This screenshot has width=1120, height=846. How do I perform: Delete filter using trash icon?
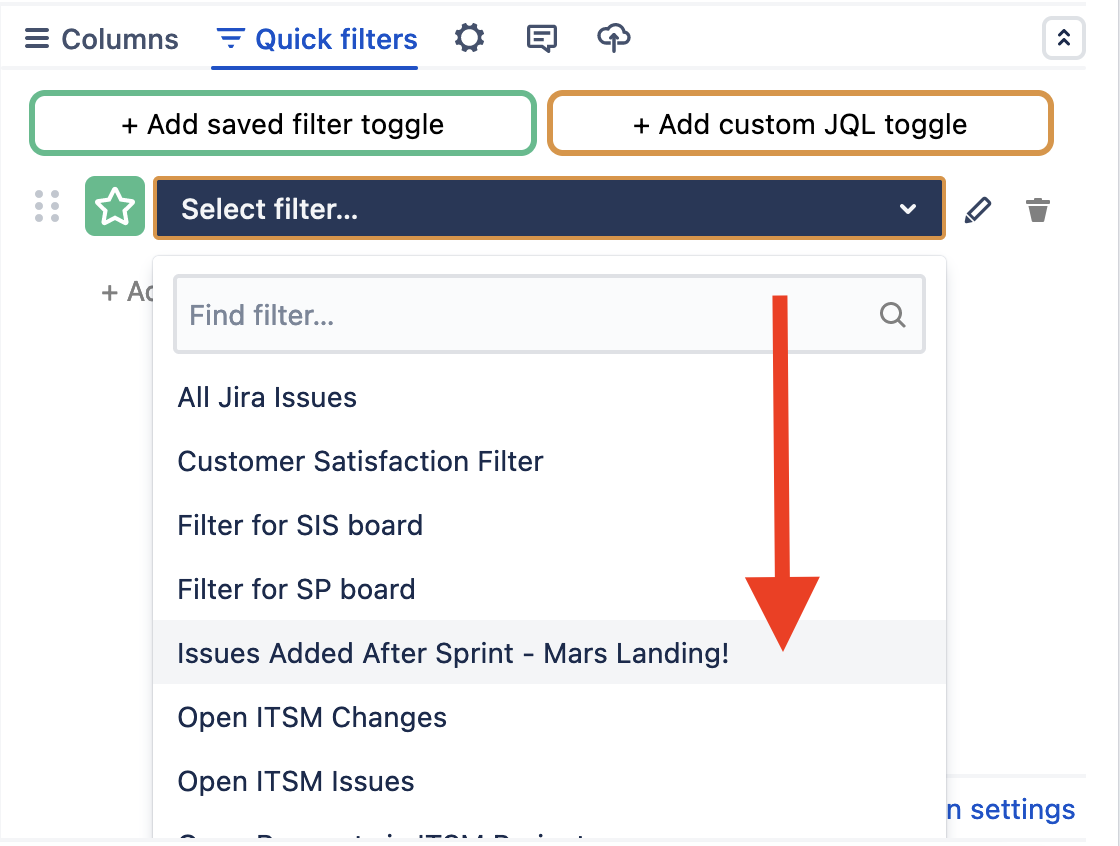(x=1038, y=210)
